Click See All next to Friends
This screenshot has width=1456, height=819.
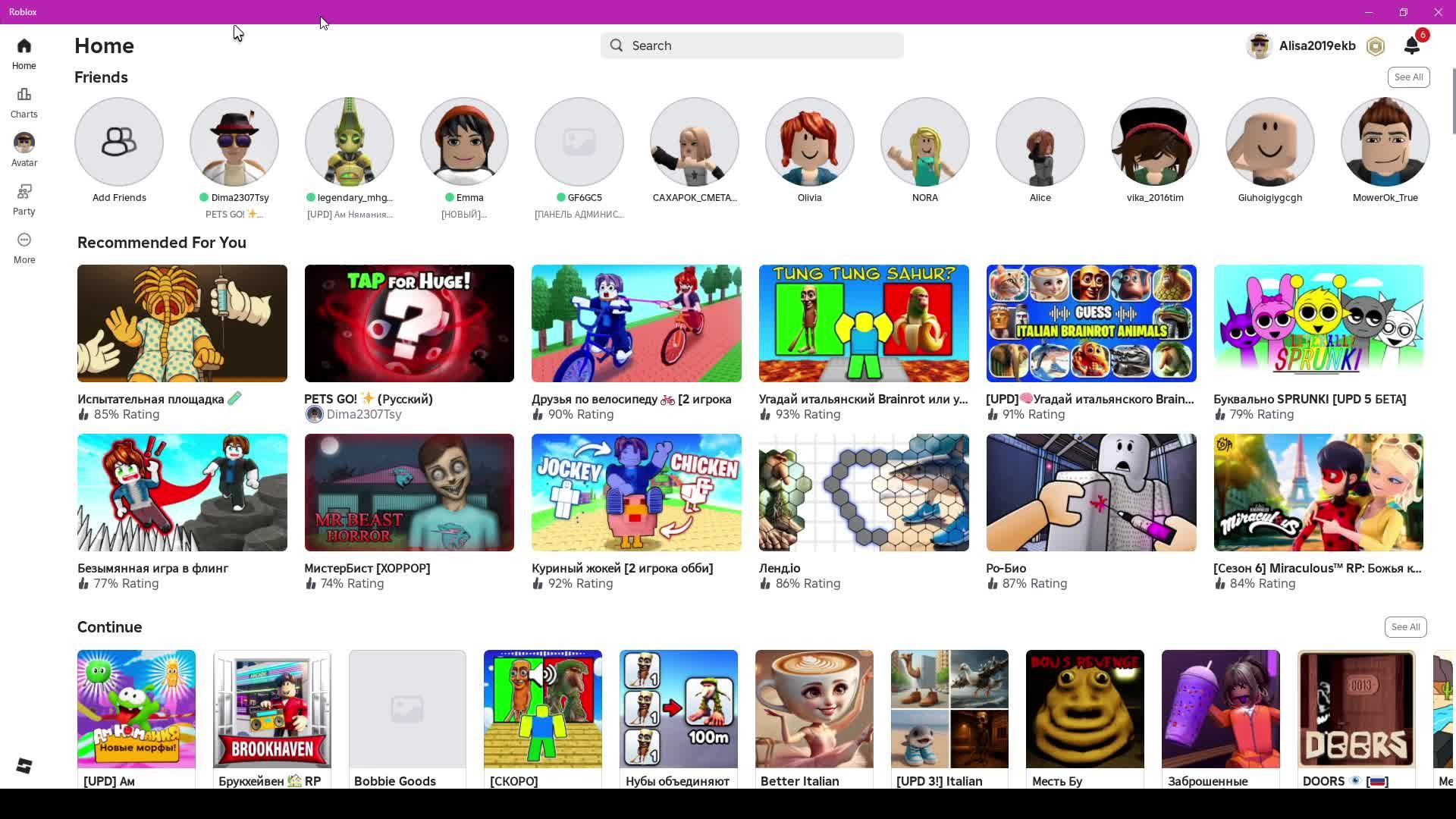click(x=1408, y=77)
